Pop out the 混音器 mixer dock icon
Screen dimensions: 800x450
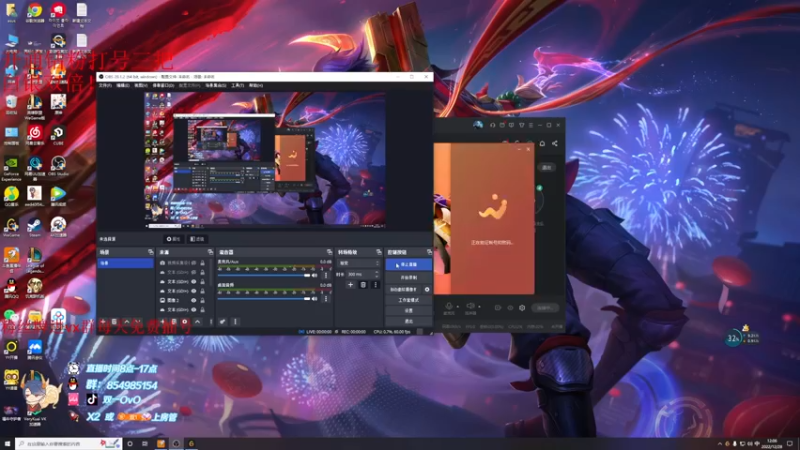(x=329, y=252)
